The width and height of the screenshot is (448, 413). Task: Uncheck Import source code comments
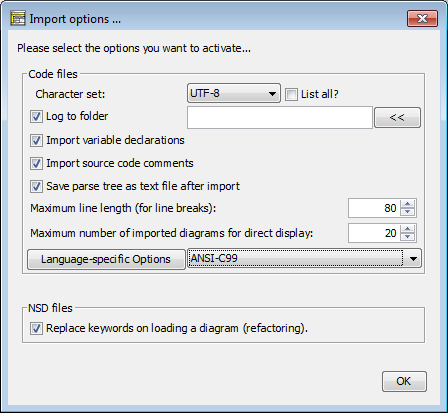click(x=36, y=164)
